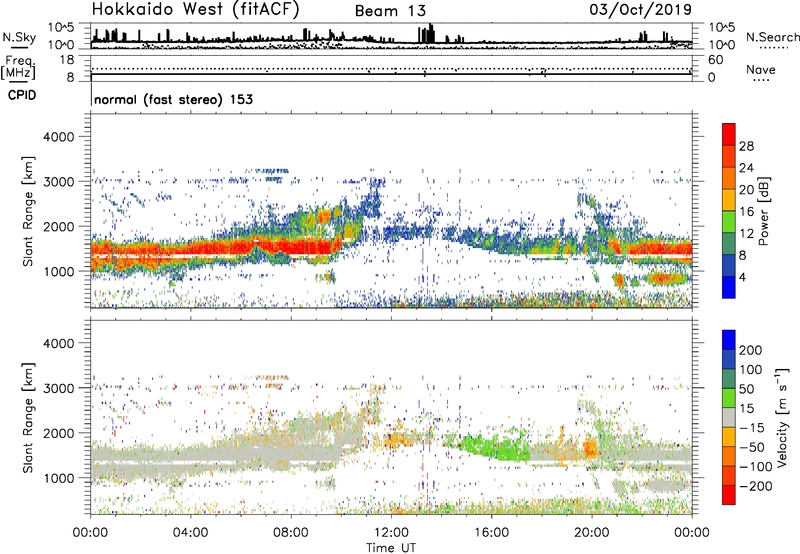The height and width of the screenshot is (554, 800).
Task: Click the '60' Nave axis value
Action: (x=716, y=60)
